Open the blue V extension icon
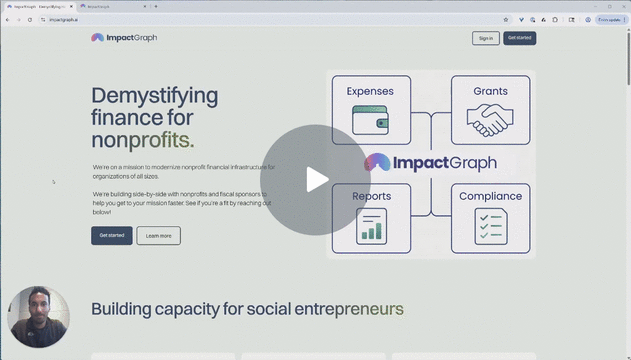This screenshot has width=631, height=360. click(x=521, y=20)
